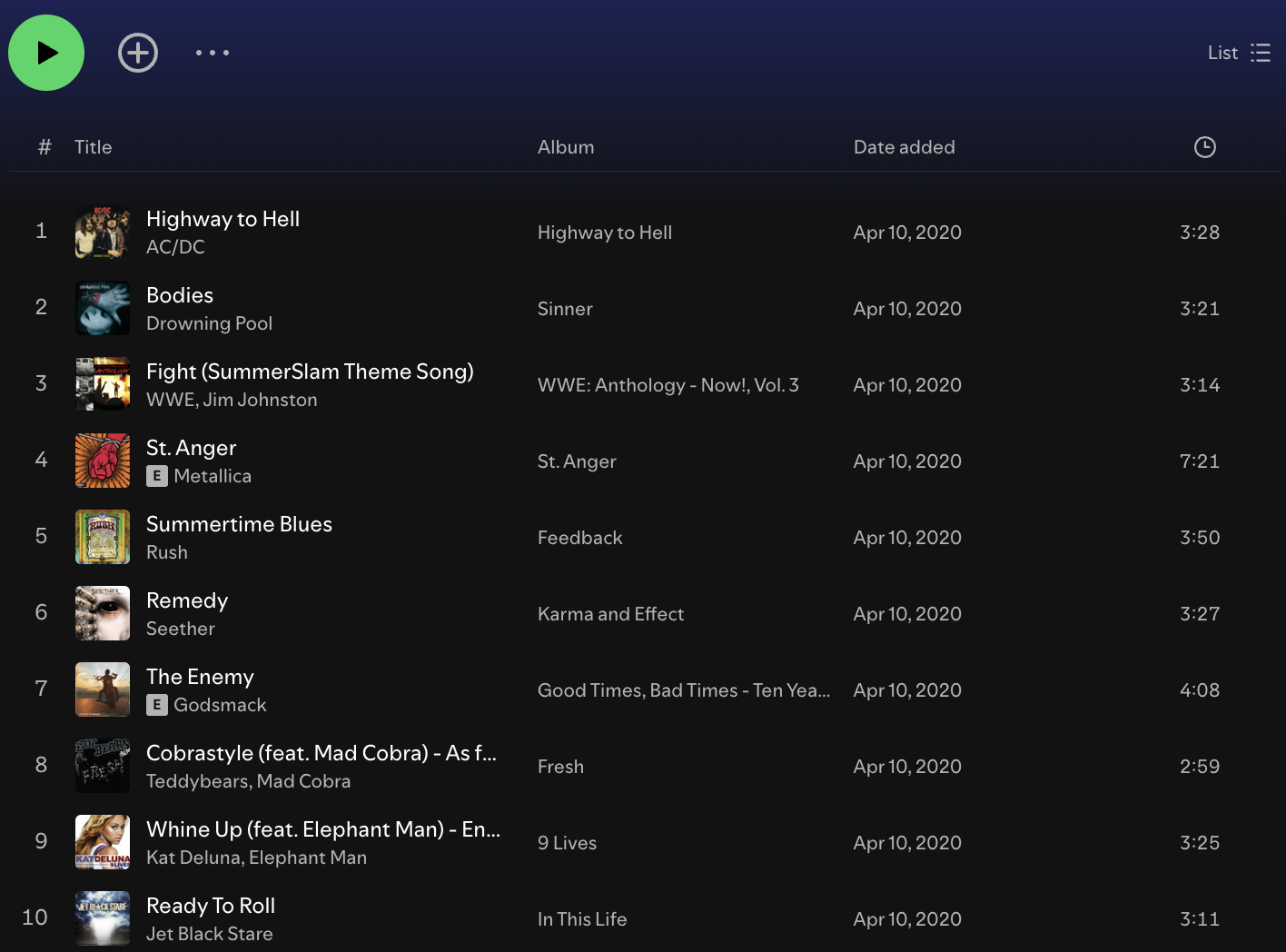Open the Fresh album link
The image size is (1286, 952).
[x=560, y=767]
